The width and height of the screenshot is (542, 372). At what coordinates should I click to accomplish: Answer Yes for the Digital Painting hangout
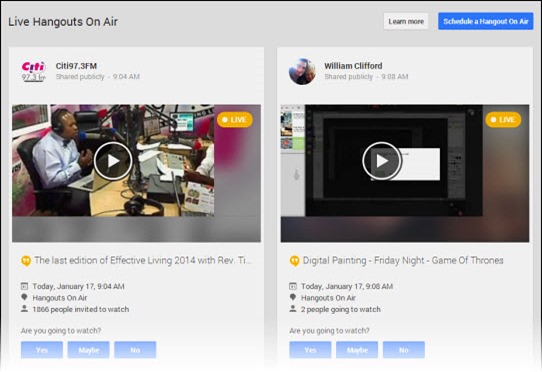310,350
